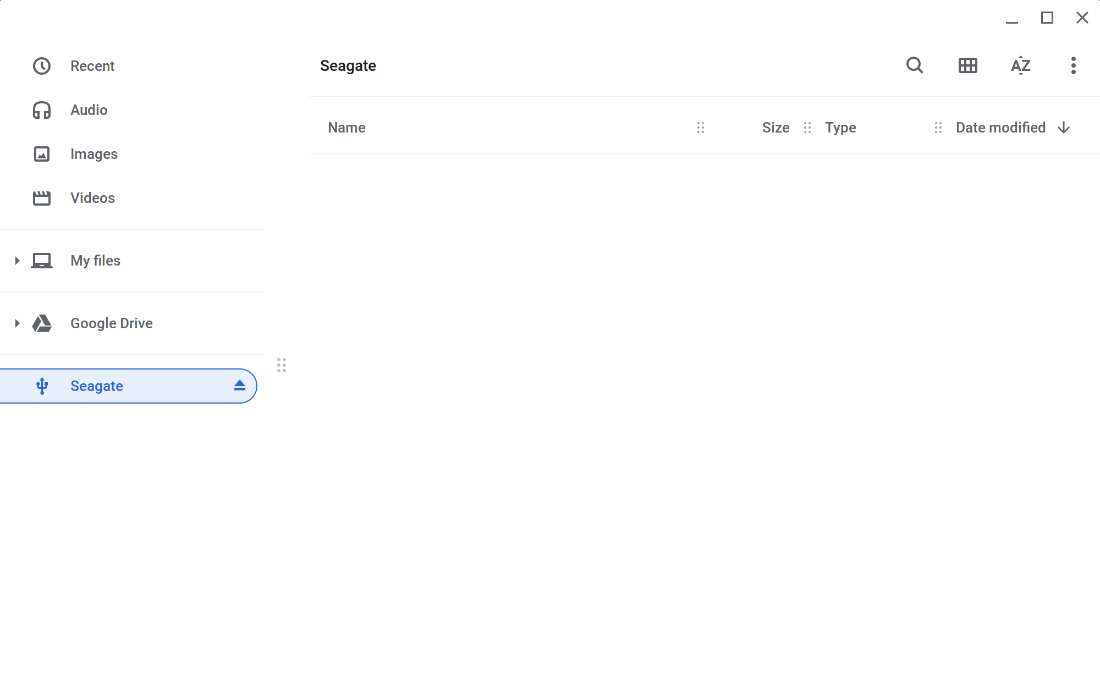Click the clock icon for Recent
This screenshot has height=695, width=1100.
[x=42, y=66]
